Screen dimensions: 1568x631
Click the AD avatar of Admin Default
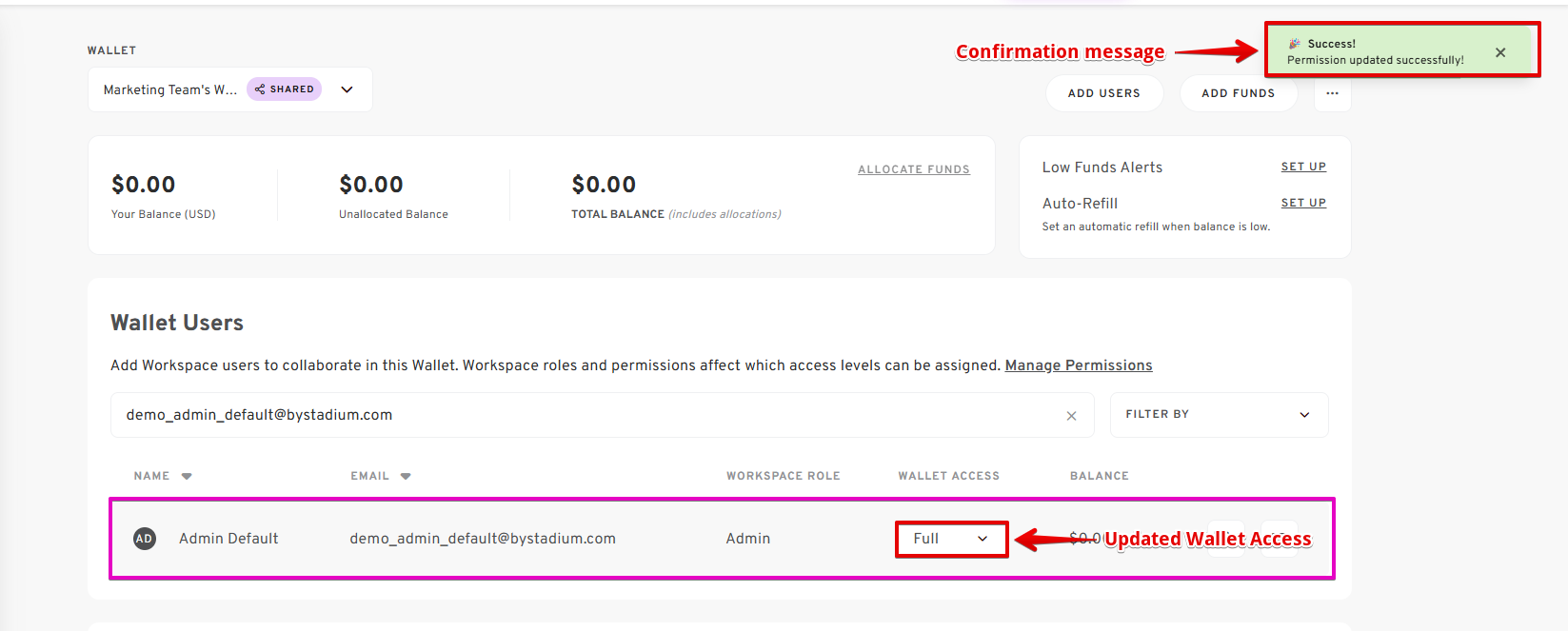click(x=145, y=539)
